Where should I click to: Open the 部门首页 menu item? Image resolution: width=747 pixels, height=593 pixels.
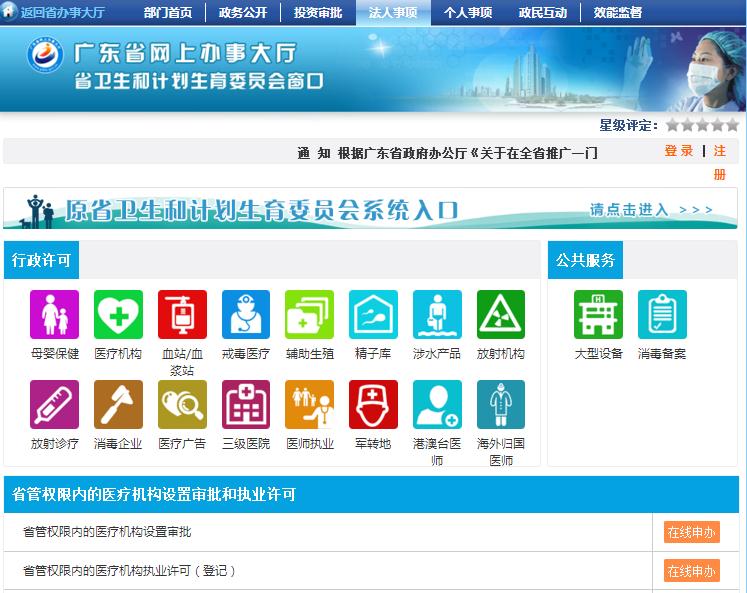pyautogui.click(x=168, y=12)
